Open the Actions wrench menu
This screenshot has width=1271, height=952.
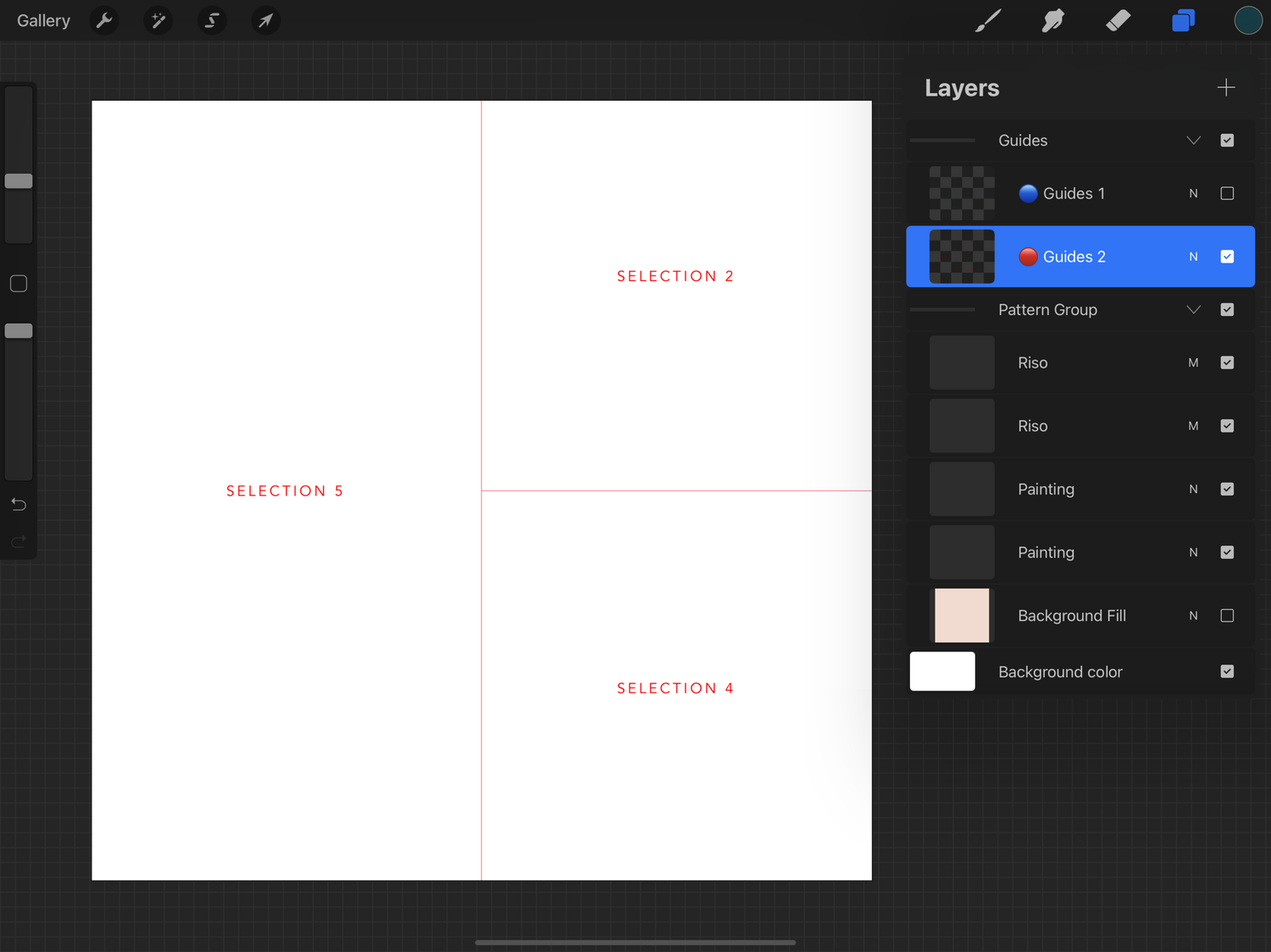[103, 20]
